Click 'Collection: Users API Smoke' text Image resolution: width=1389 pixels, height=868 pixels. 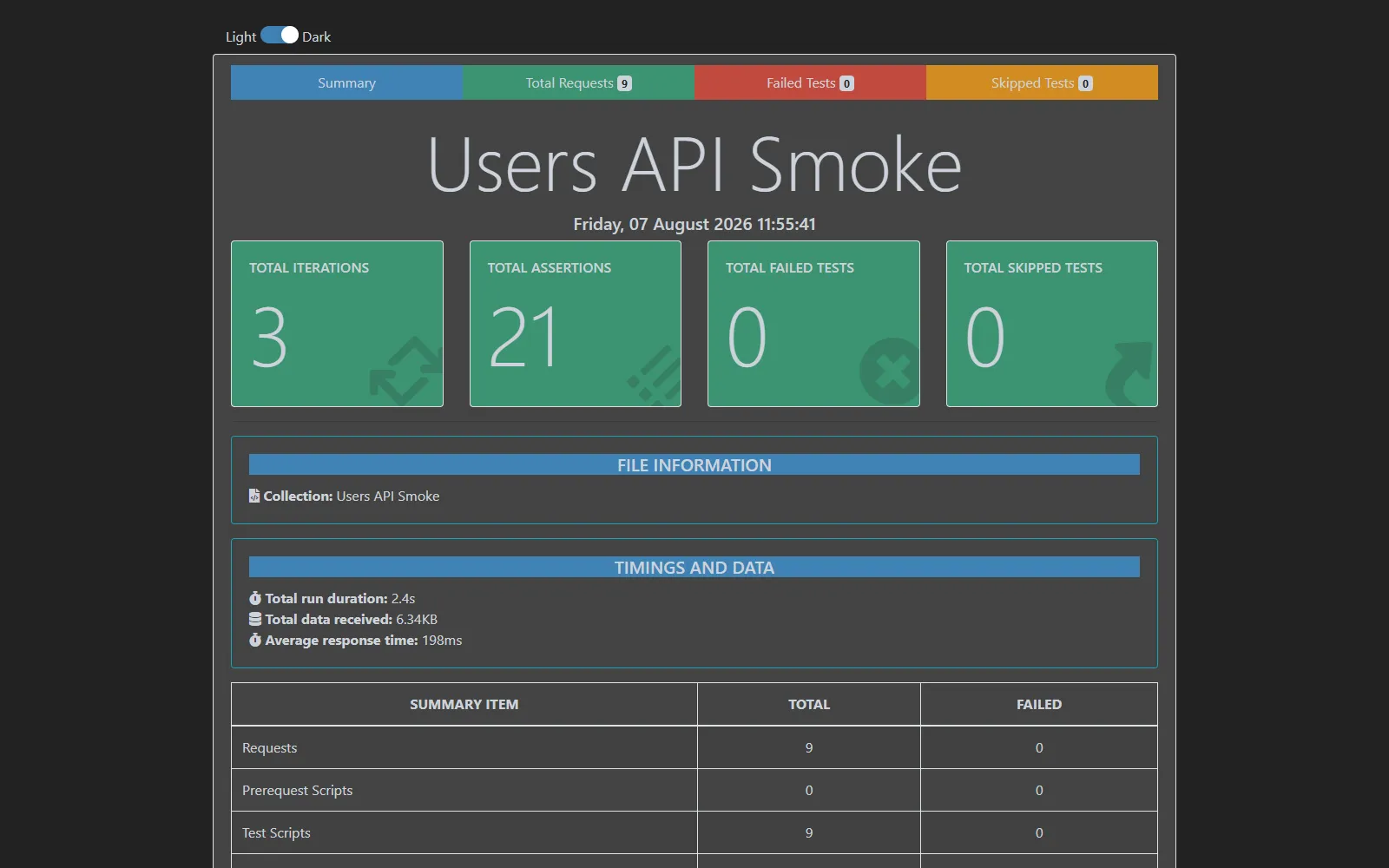352,496
